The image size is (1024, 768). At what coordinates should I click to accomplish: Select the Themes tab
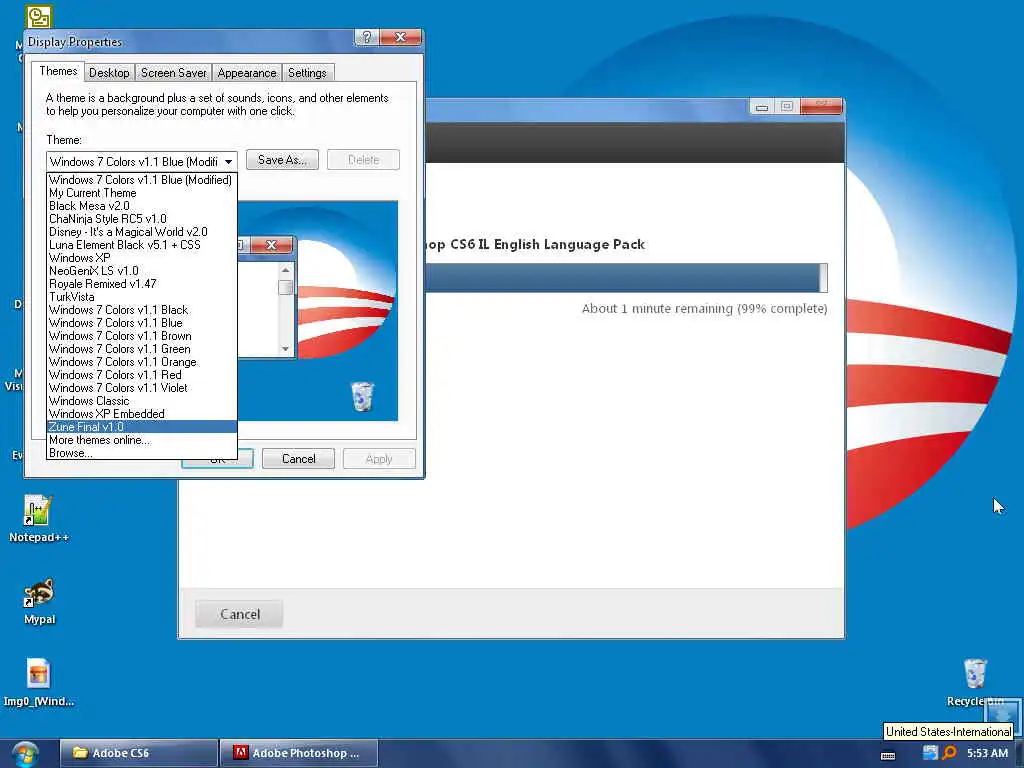coord(58,71)
